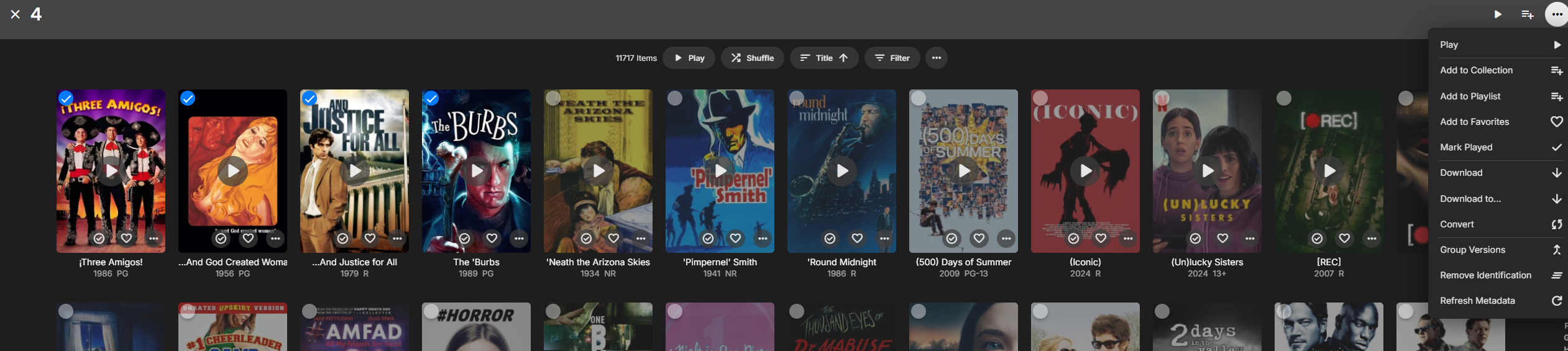The image size is (1568, 351).
Task: Open (500) Days of Summer more menu
Action: 1006,239
